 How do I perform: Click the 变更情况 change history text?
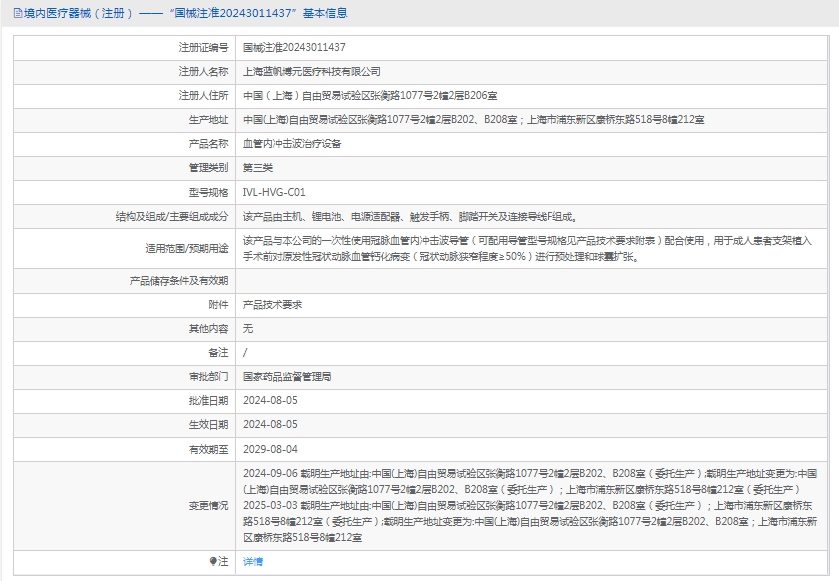tap(530, 505)
